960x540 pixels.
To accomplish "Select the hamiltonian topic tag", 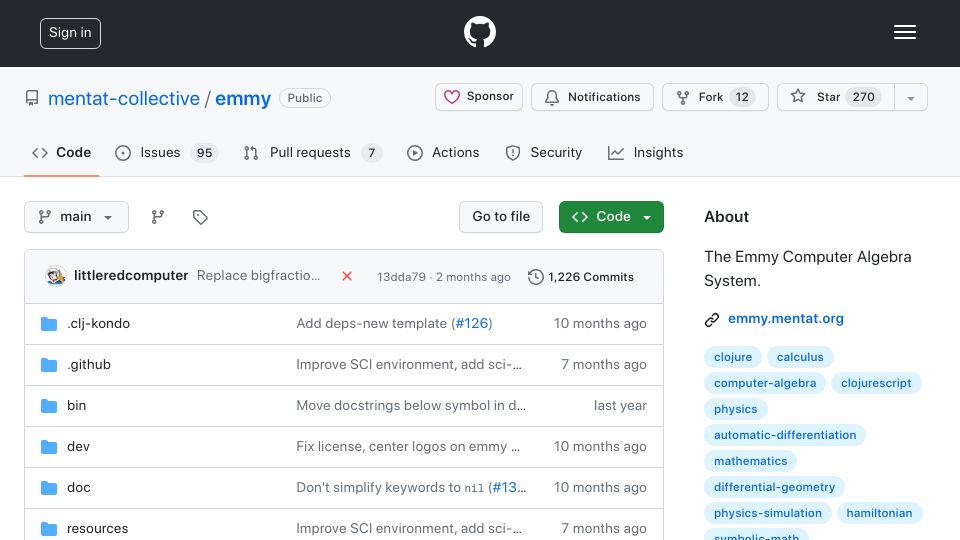I will tap(879, 513).
